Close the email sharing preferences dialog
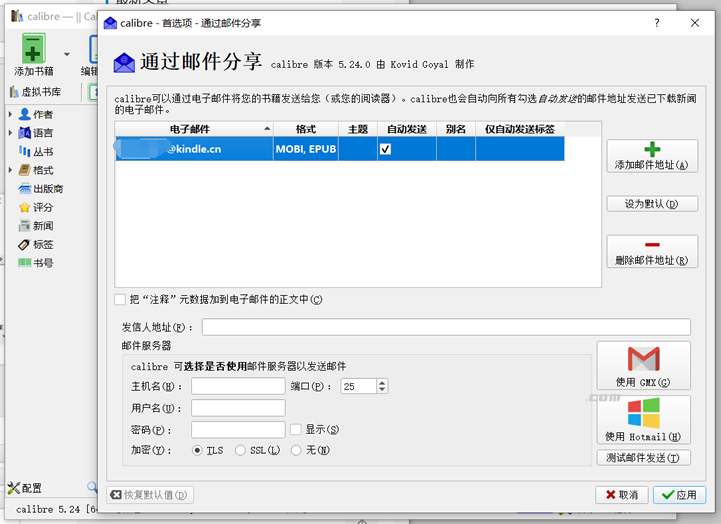721x524 pixels. pyautogui.click(x=695, y=23)
